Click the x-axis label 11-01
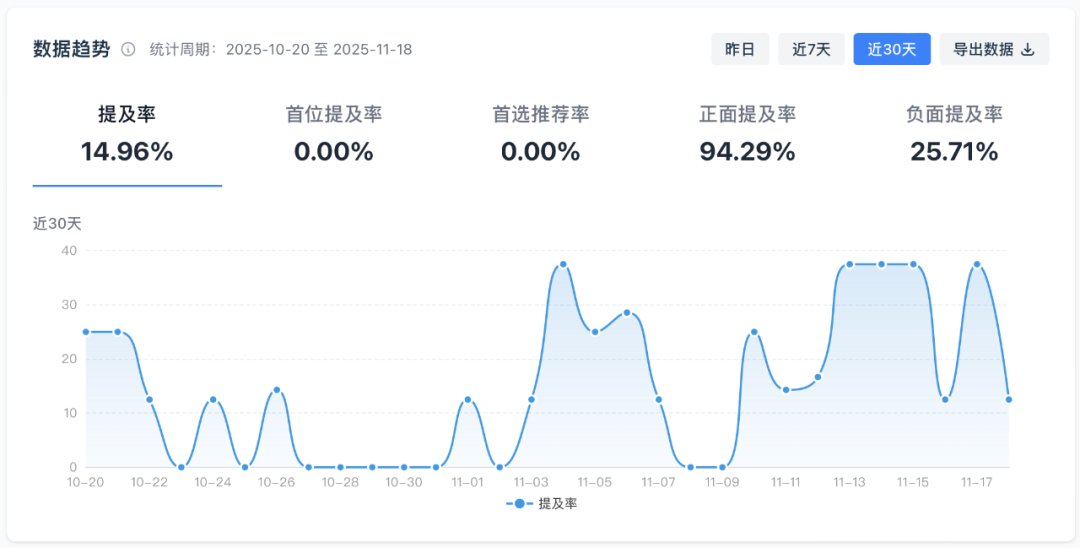Screen dimensions: 1080x548 (468, 483)
